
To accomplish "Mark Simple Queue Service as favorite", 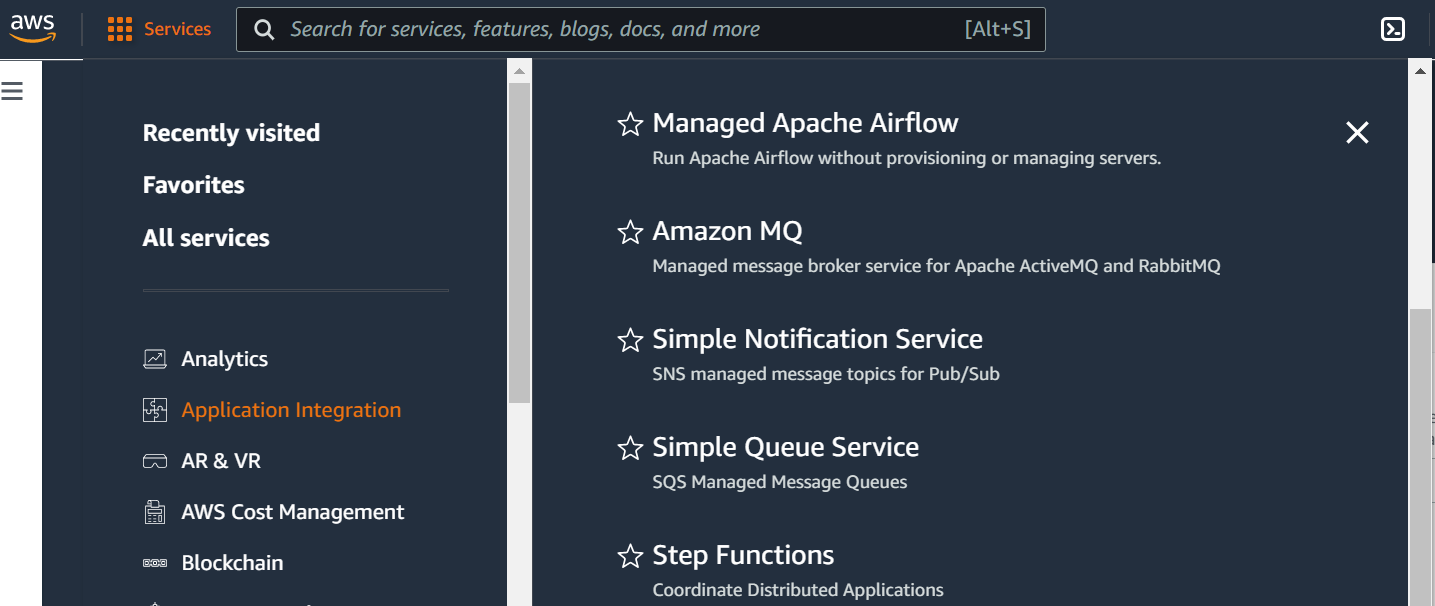I will click(x=630, y=448).
